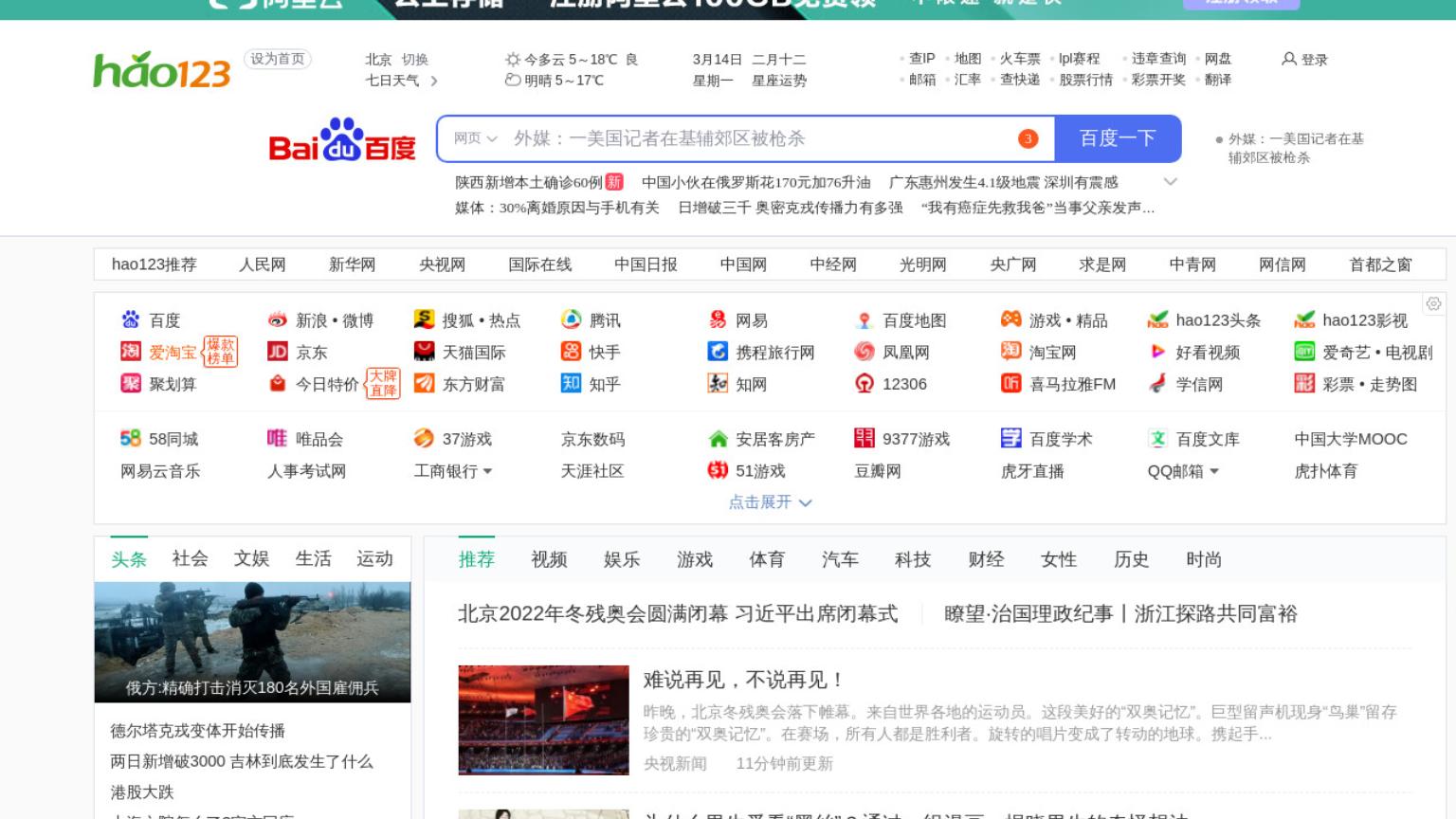
Task: Open the 百度地图 pin icon
Action: point(864,319)
